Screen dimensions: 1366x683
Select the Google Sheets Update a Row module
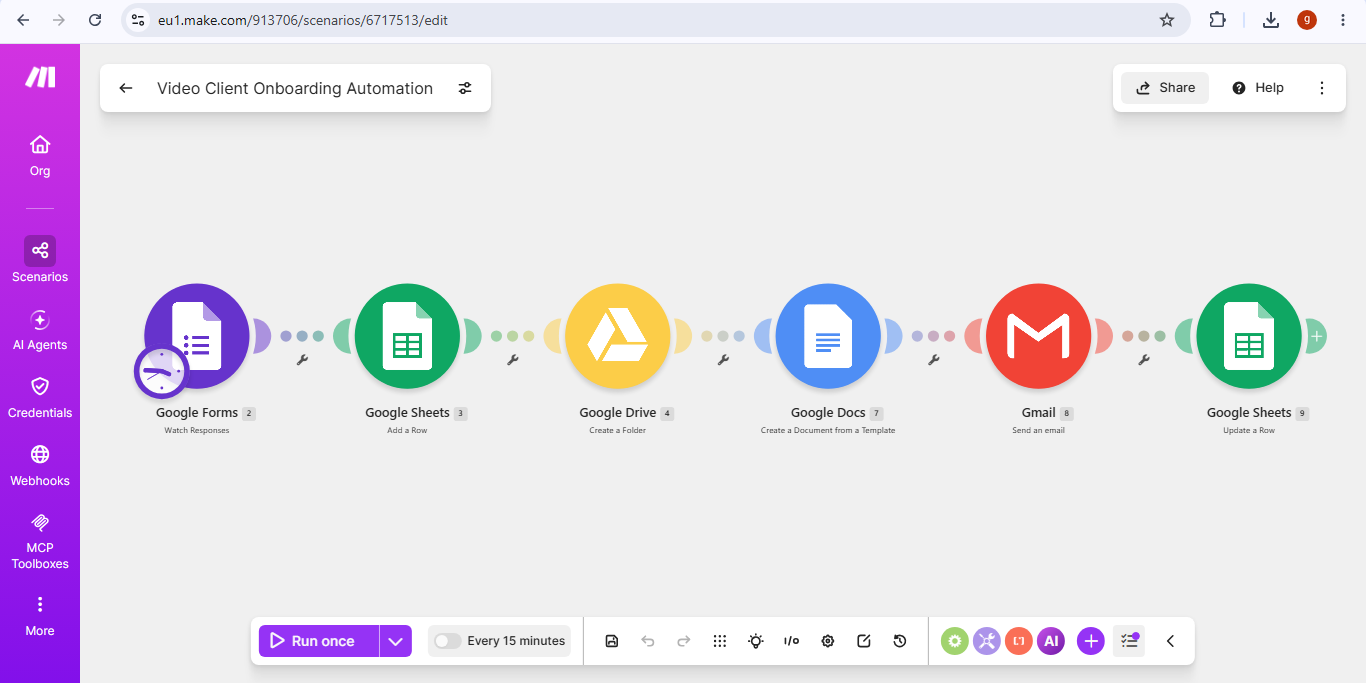click(x=1249, y=336)
